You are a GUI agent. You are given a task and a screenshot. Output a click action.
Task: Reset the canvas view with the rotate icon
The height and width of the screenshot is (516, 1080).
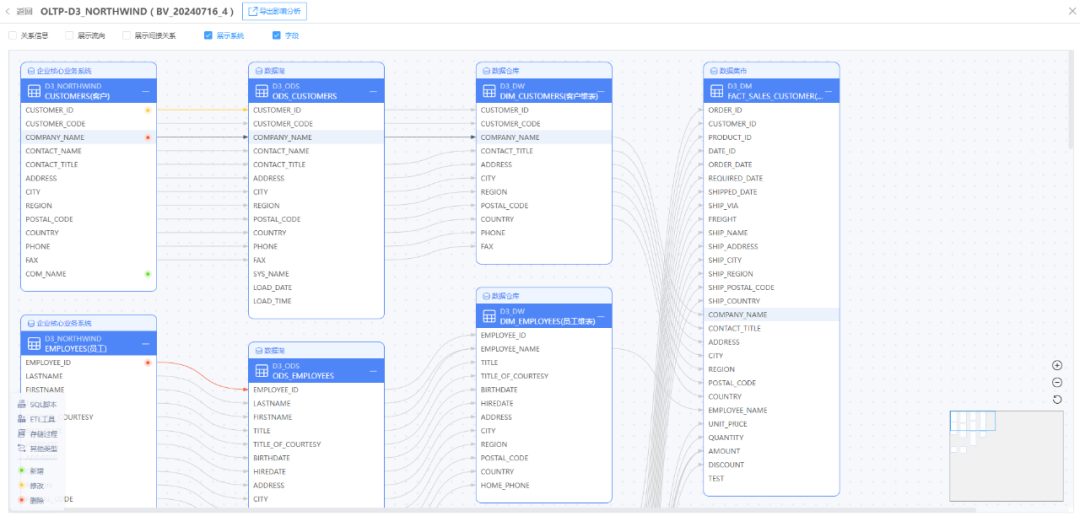pos(1057,400)
